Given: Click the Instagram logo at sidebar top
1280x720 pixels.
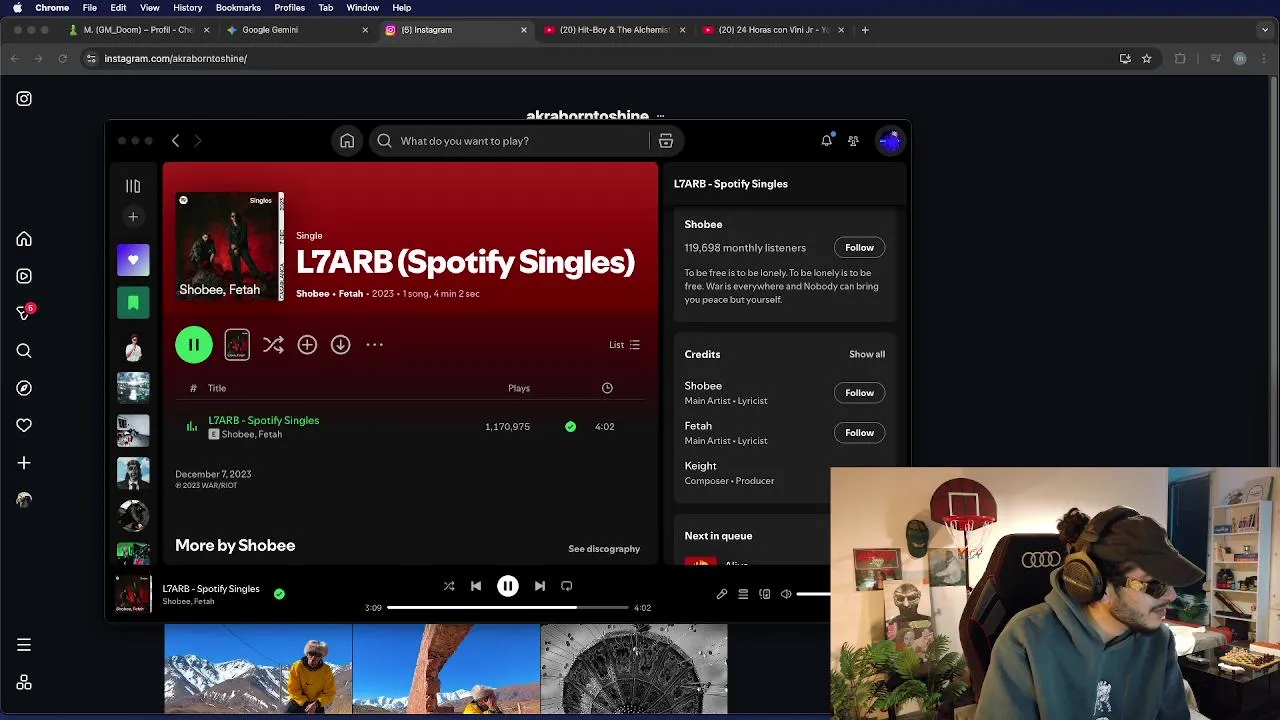Looking at the screenshot, I should (24, 99).
